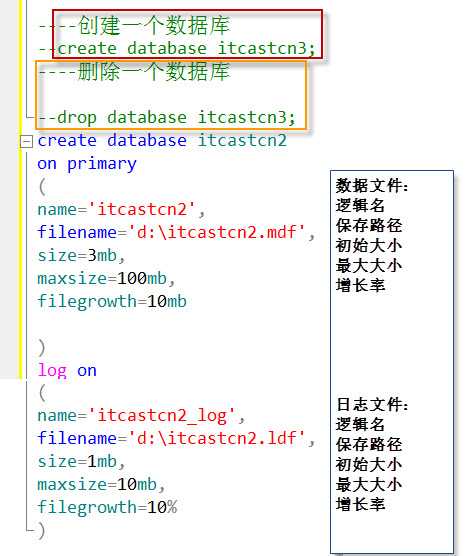The height and width of the screenshot is (556, 468).
Task: Click the 'size=3mb,' line
Action: click(x=81, y=255)
